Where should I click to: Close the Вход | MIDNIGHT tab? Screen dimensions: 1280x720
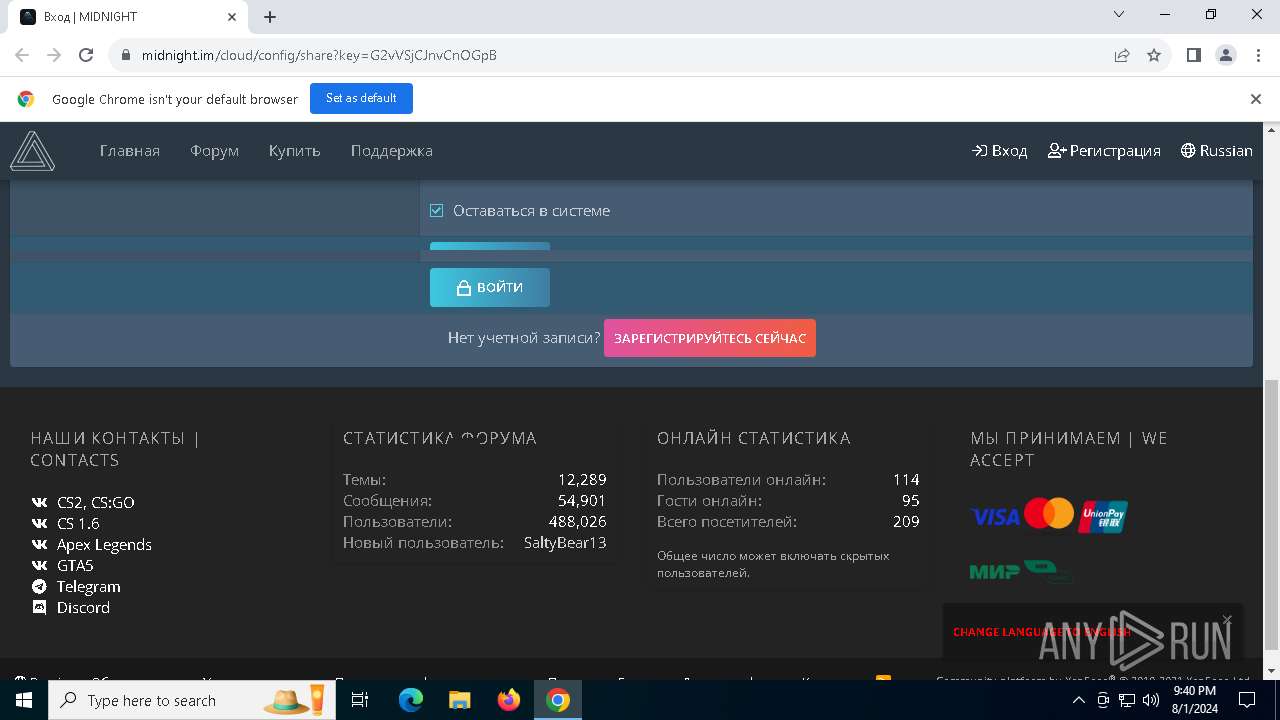pos(232,17)
